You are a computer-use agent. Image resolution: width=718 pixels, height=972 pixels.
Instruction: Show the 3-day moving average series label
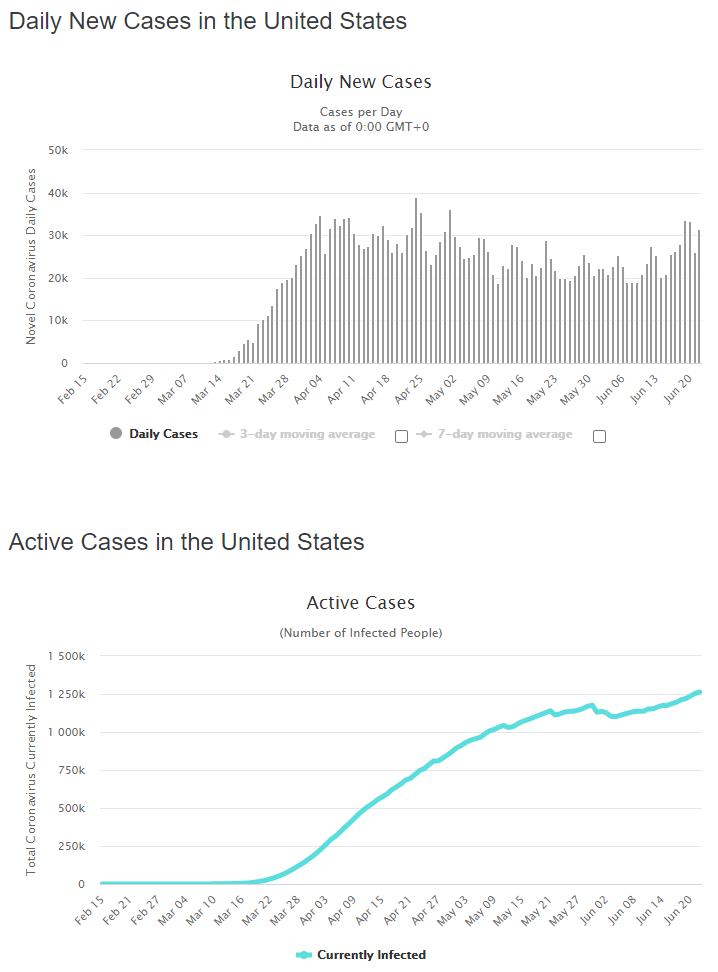tap(308, 434)
